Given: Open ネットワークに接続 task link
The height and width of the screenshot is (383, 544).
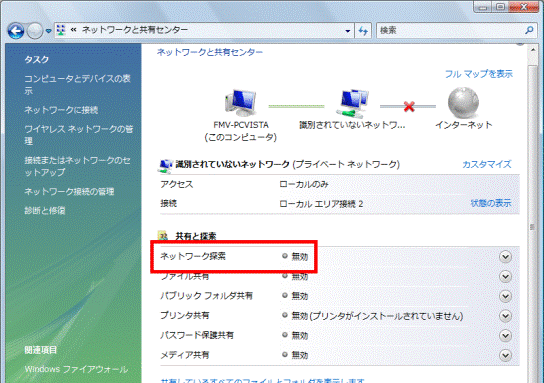Looking at the screenshot, I should 61,110.
